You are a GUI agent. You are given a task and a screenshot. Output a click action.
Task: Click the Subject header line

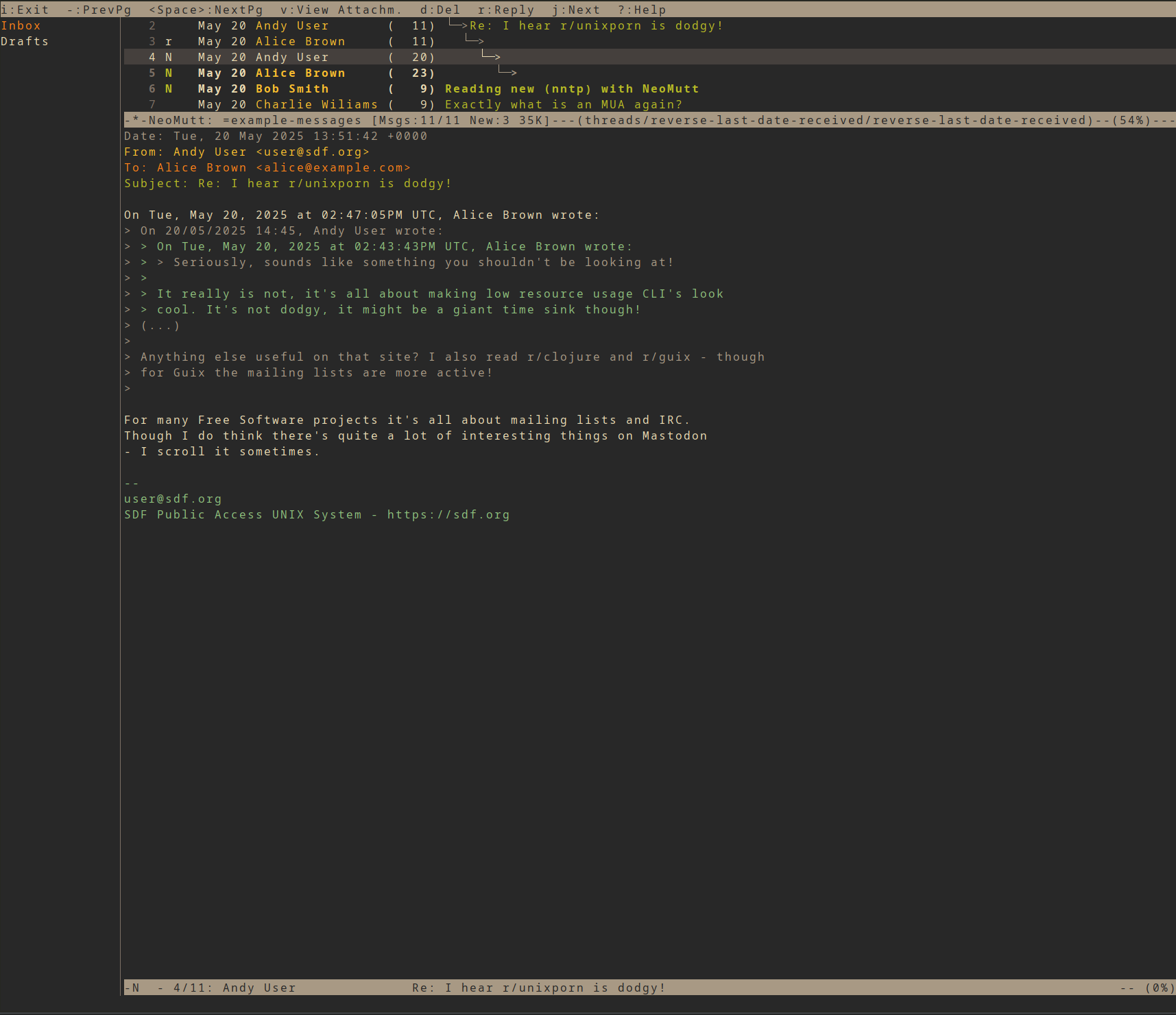pos(288,183)
